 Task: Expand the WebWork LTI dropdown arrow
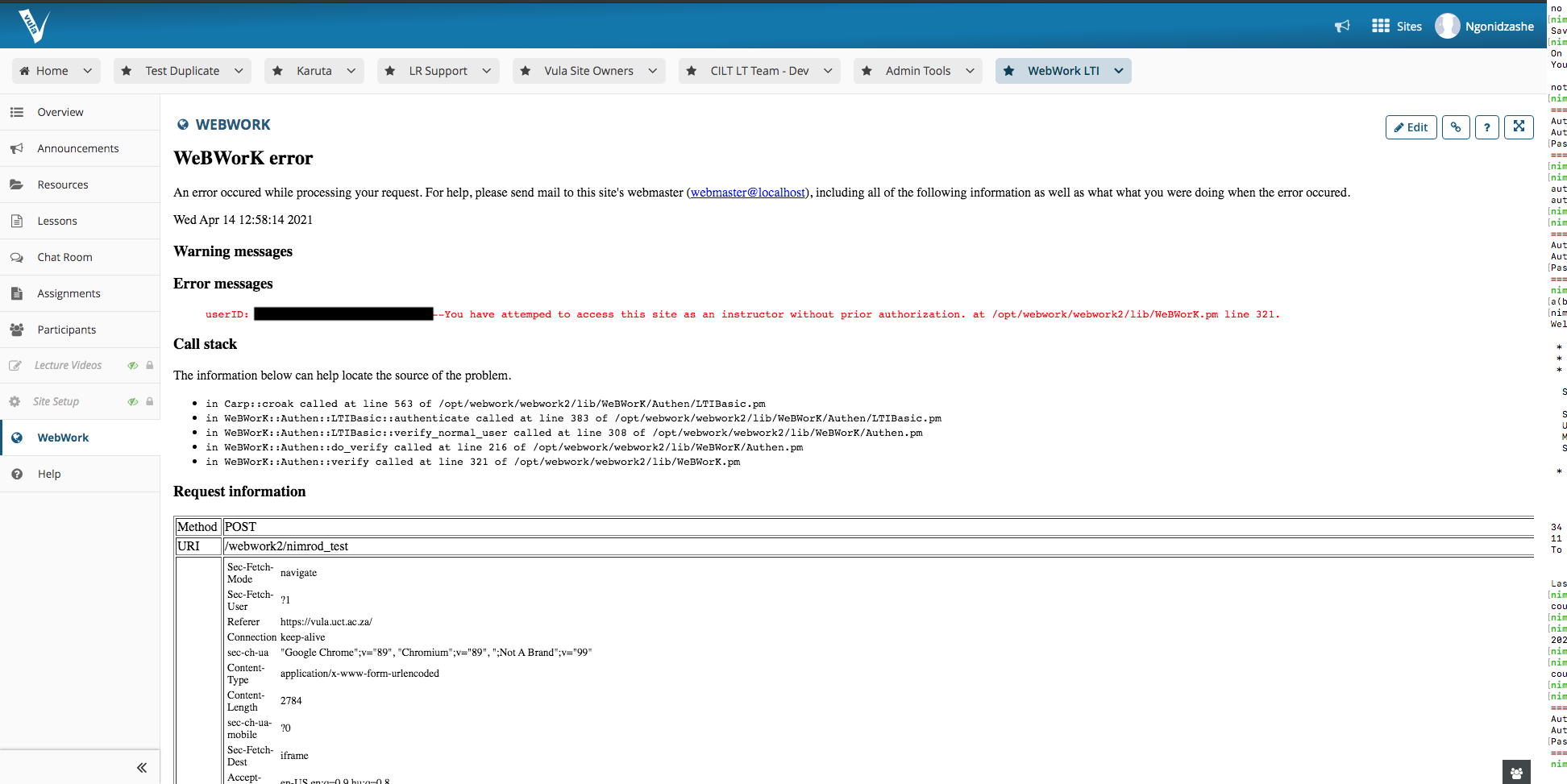(x=1119, y=71)
